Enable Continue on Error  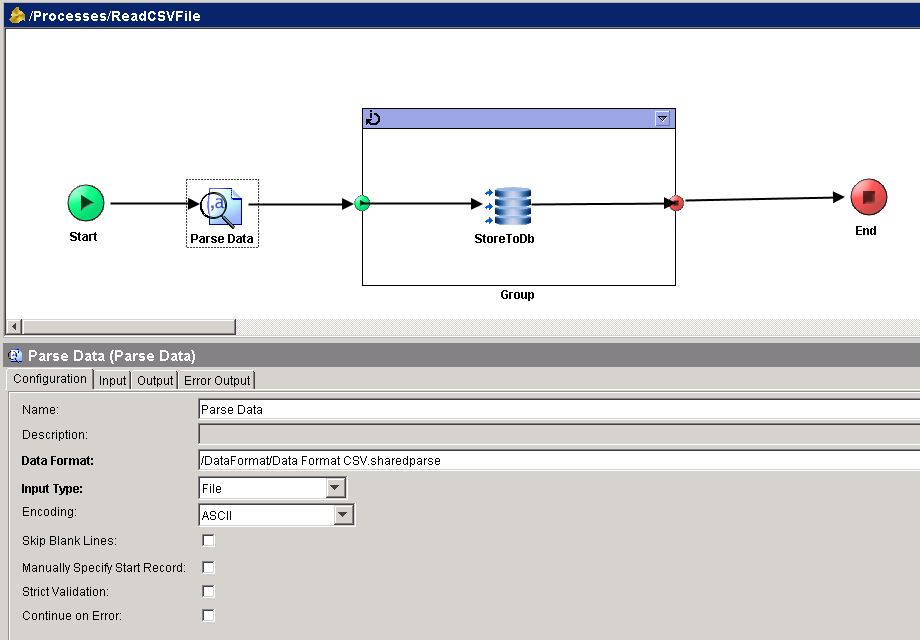[207, 616]
